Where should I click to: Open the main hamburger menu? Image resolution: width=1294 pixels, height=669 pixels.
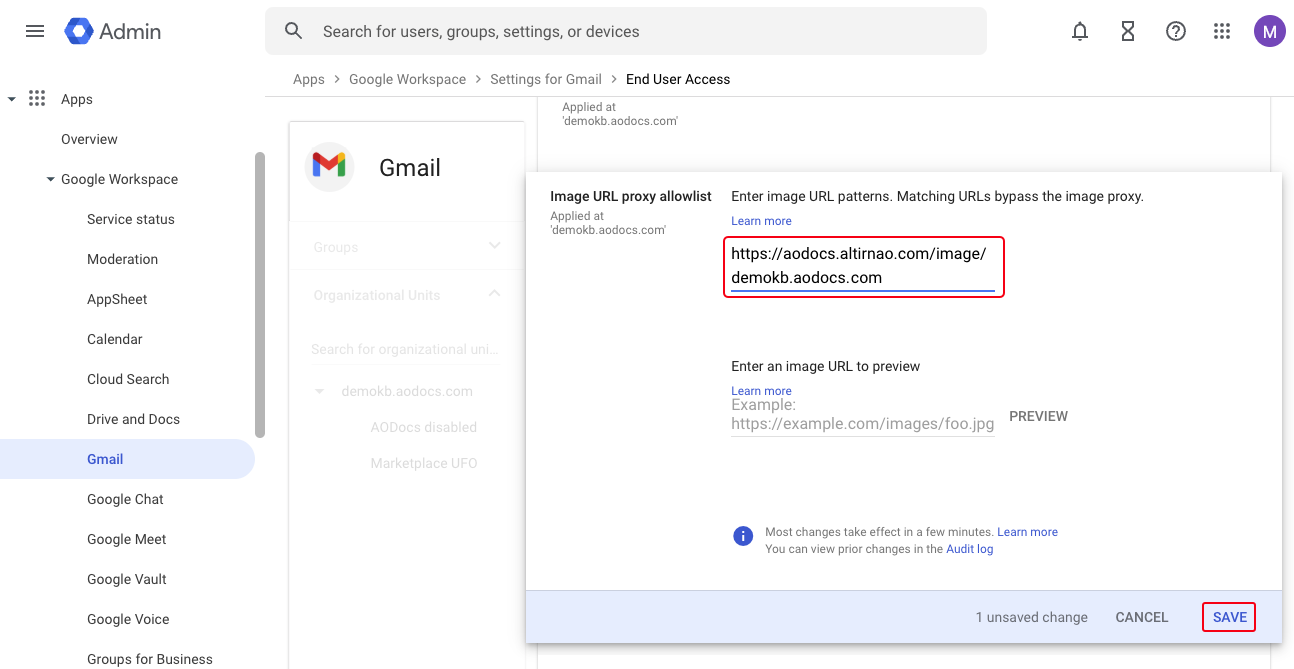(x=35, y=31)
